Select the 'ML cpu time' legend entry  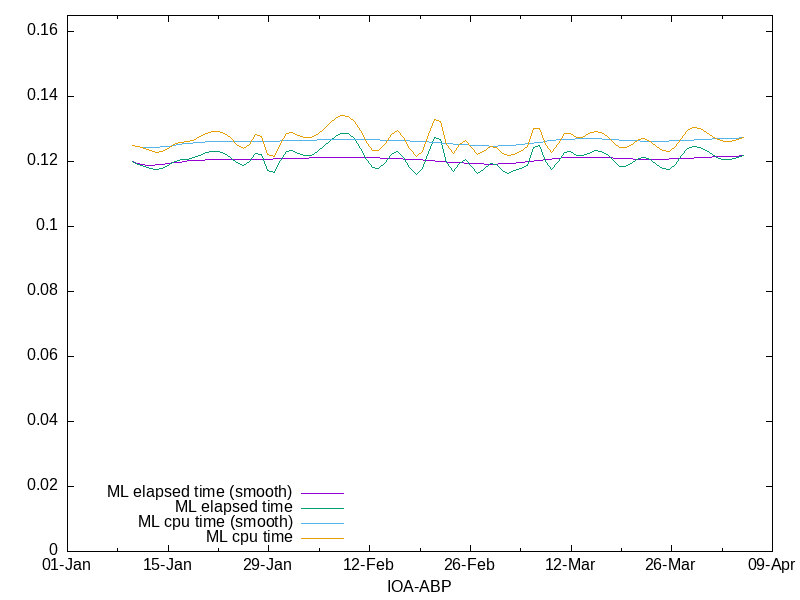click(249, 537)
